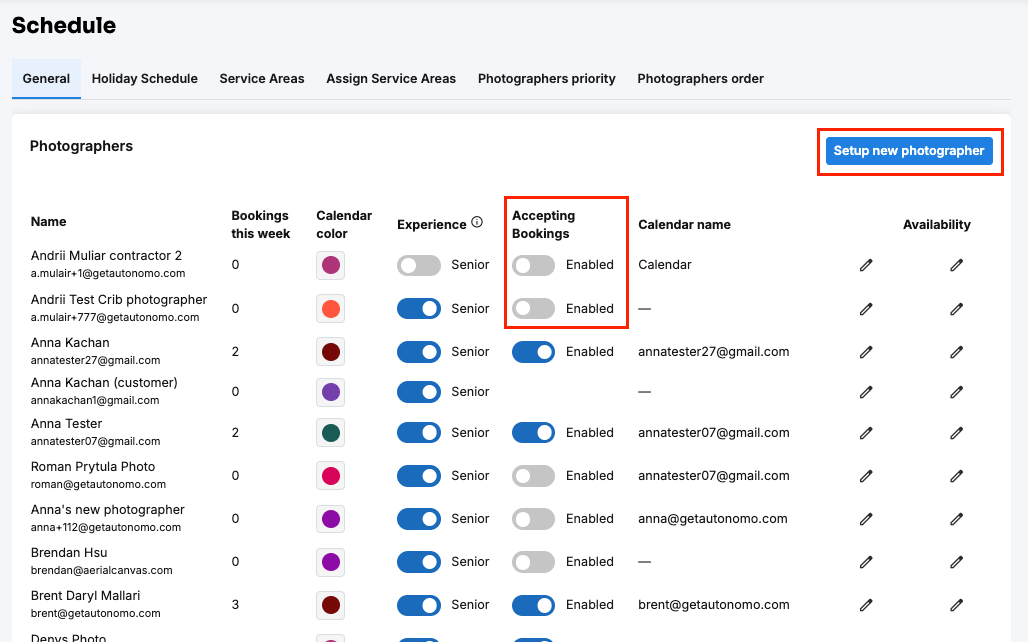Edit availability pencil for Brendan Hsu
The width and height of the screenshot is (1028, 642).
click(957, 562)
